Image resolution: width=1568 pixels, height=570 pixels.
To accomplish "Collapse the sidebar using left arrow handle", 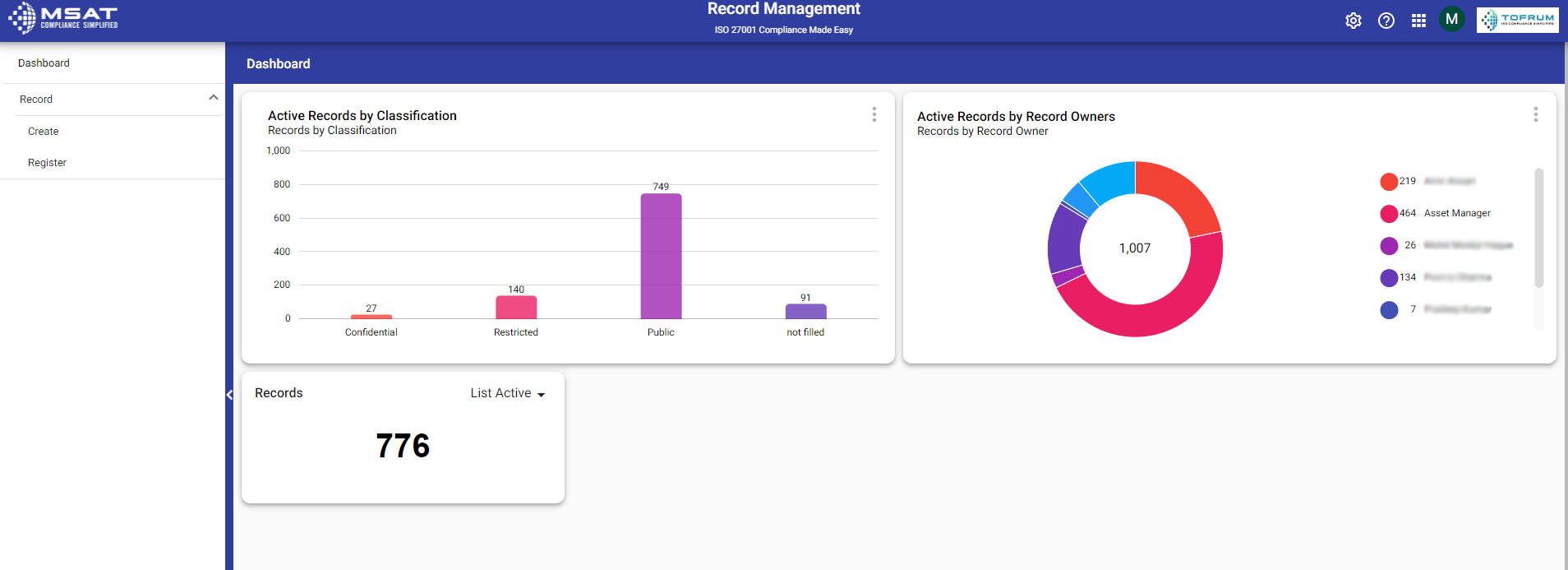I will tap(229, 395).
